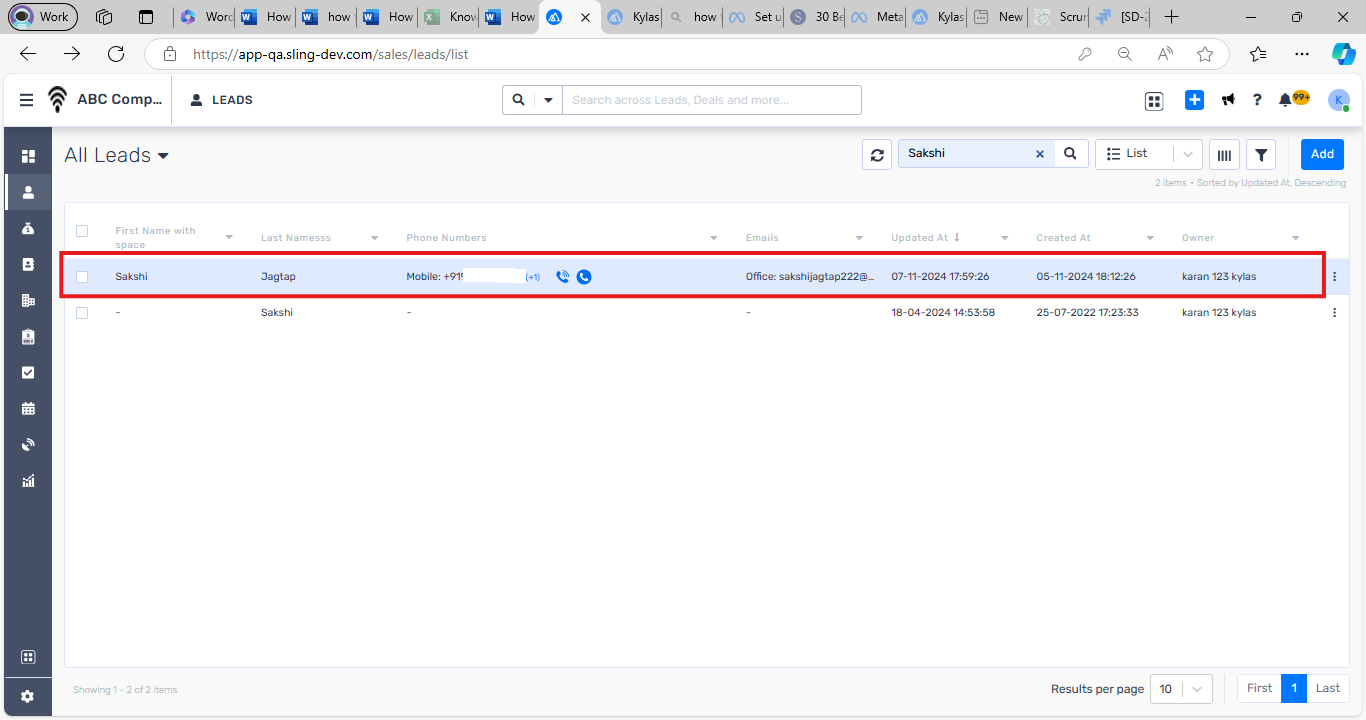The width and height of the screenshot is (1366, 720).
Task: Switch to the 30 Be browser tab
Action: [x=815, y=17]
